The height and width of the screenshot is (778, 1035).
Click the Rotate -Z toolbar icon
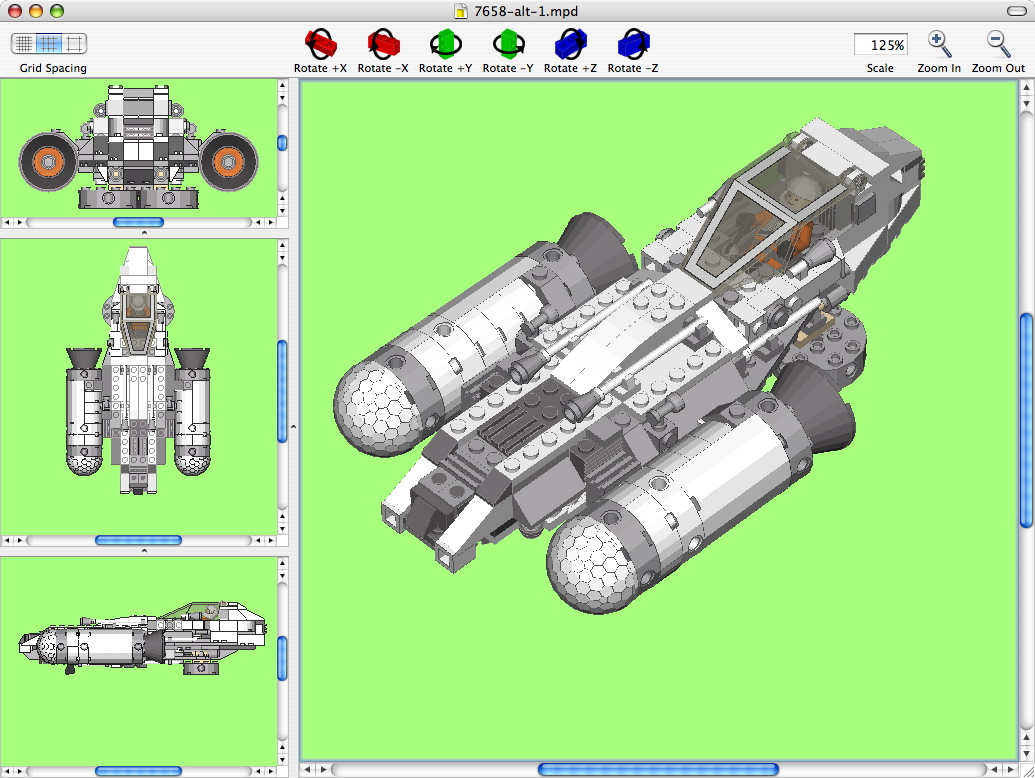[x=633, y=44]
